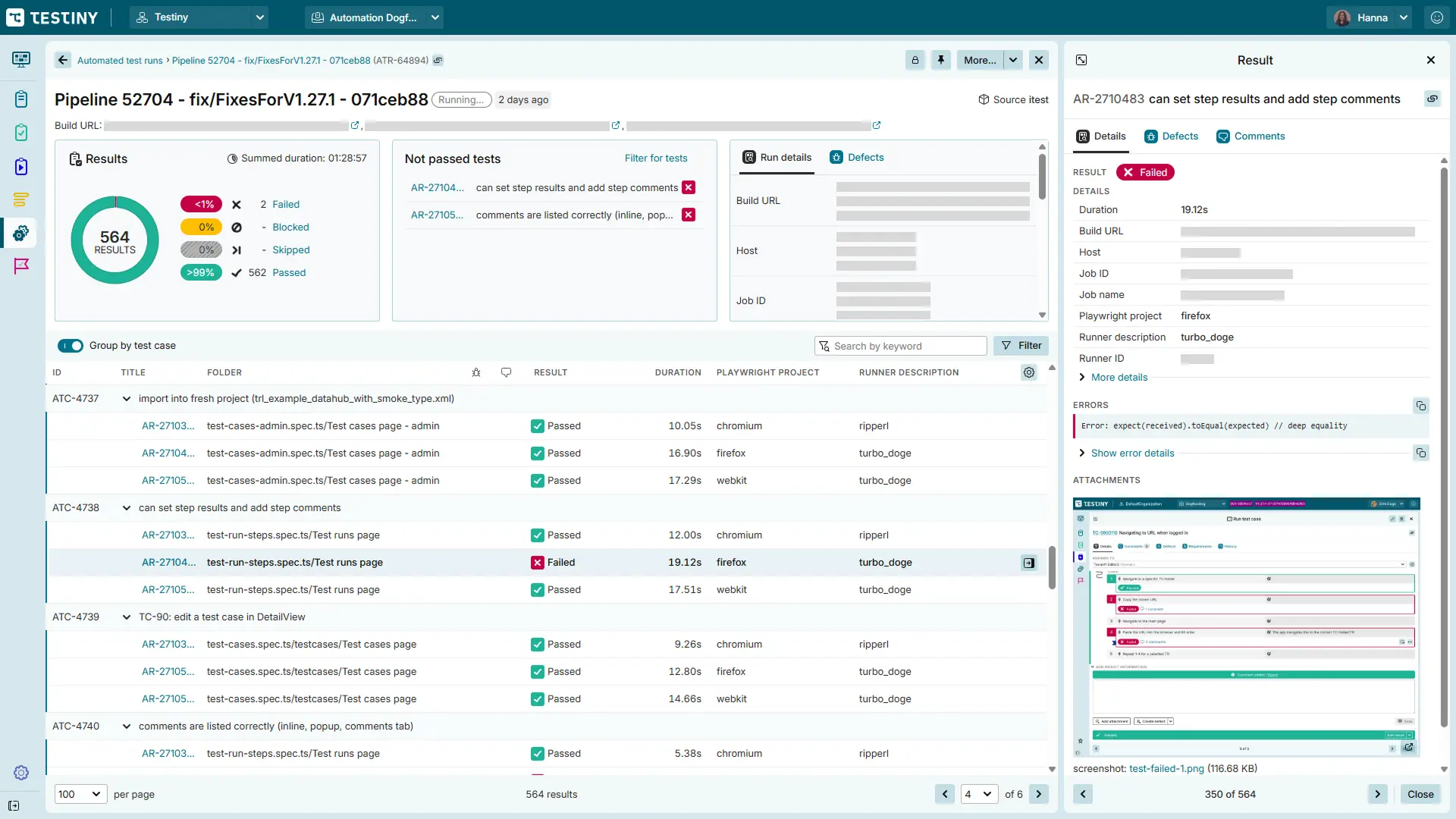Image resolution: width=1456 pixels, height=819 pixels.
Task: Collapse the ATC-4738 test case group
Action: 126,508
